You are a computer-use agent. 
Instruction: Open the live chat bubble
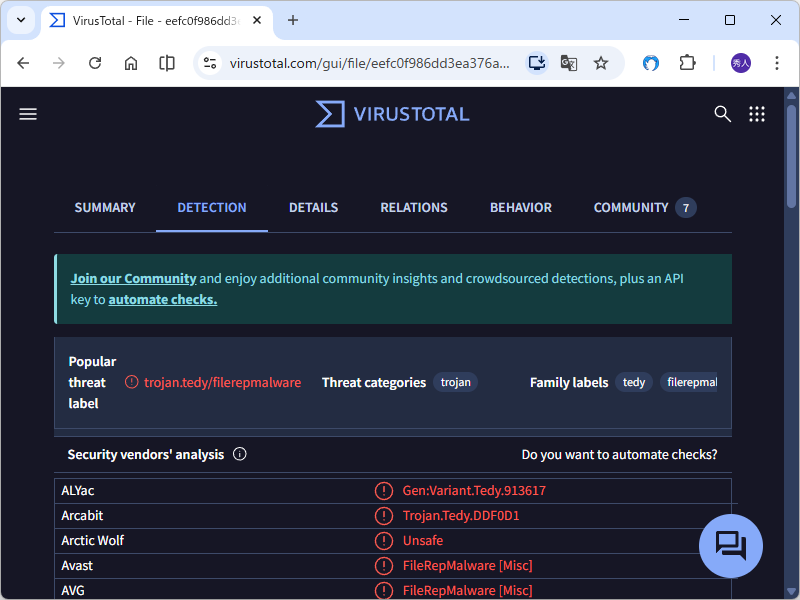click(x=731, y=546)
